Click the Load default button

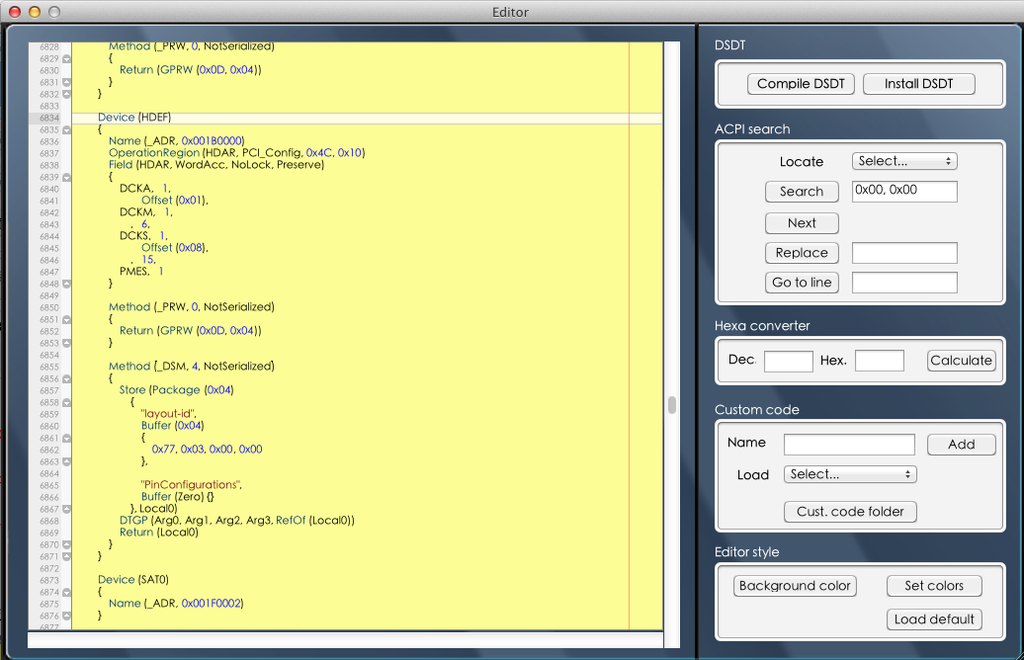point(934,620)
